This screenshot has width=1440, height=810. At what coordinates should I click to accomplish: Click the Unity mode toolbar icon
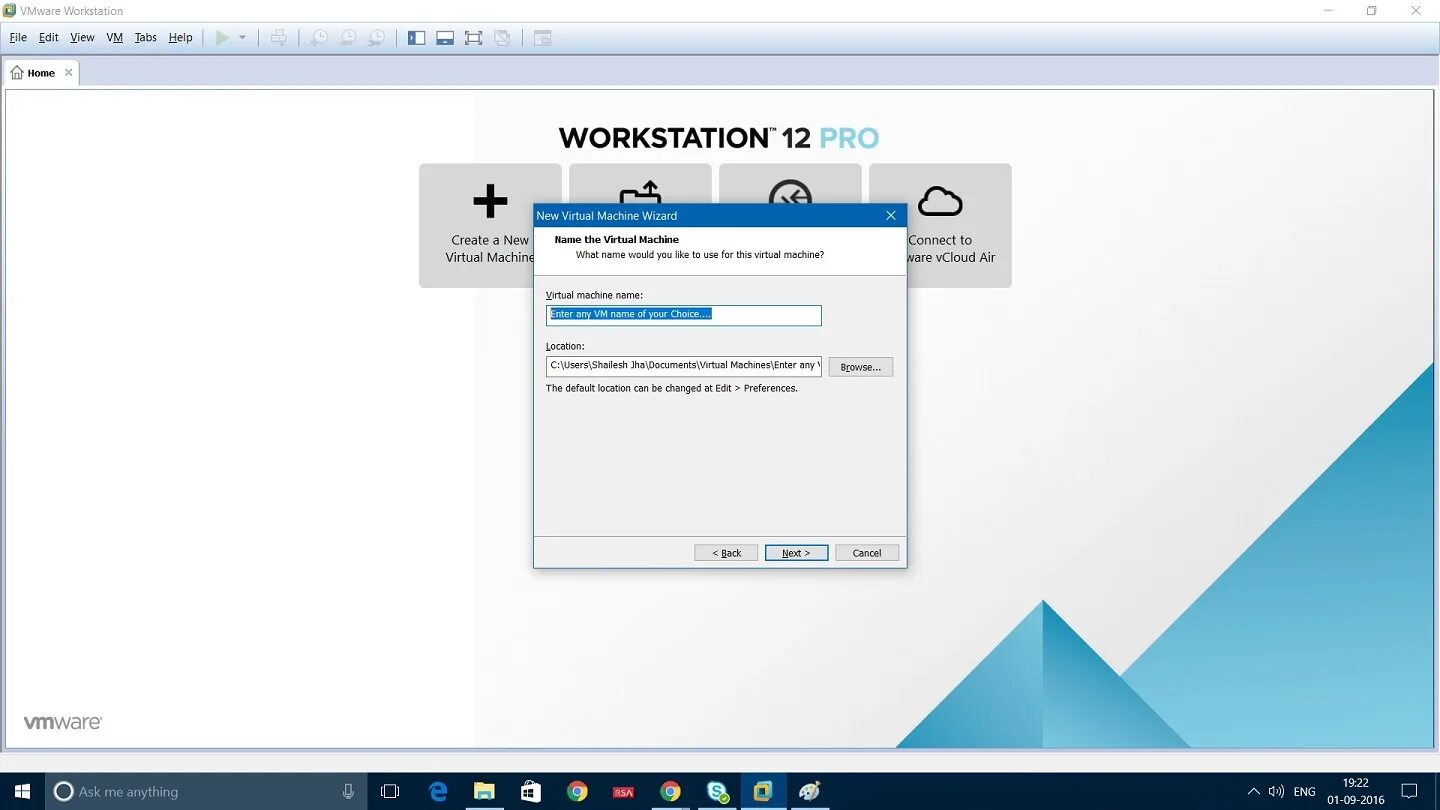pos(502,38)
